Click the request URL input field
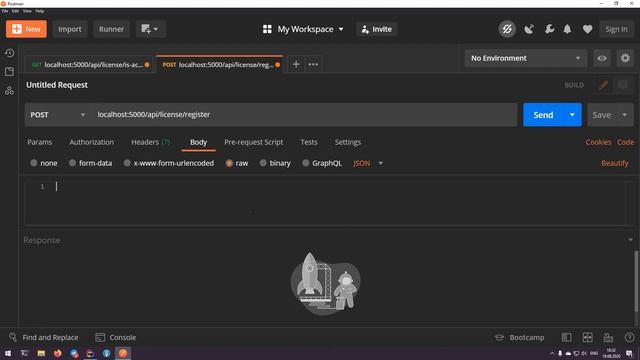Viewport: 640px width, 360px height. tap(305, 115)
